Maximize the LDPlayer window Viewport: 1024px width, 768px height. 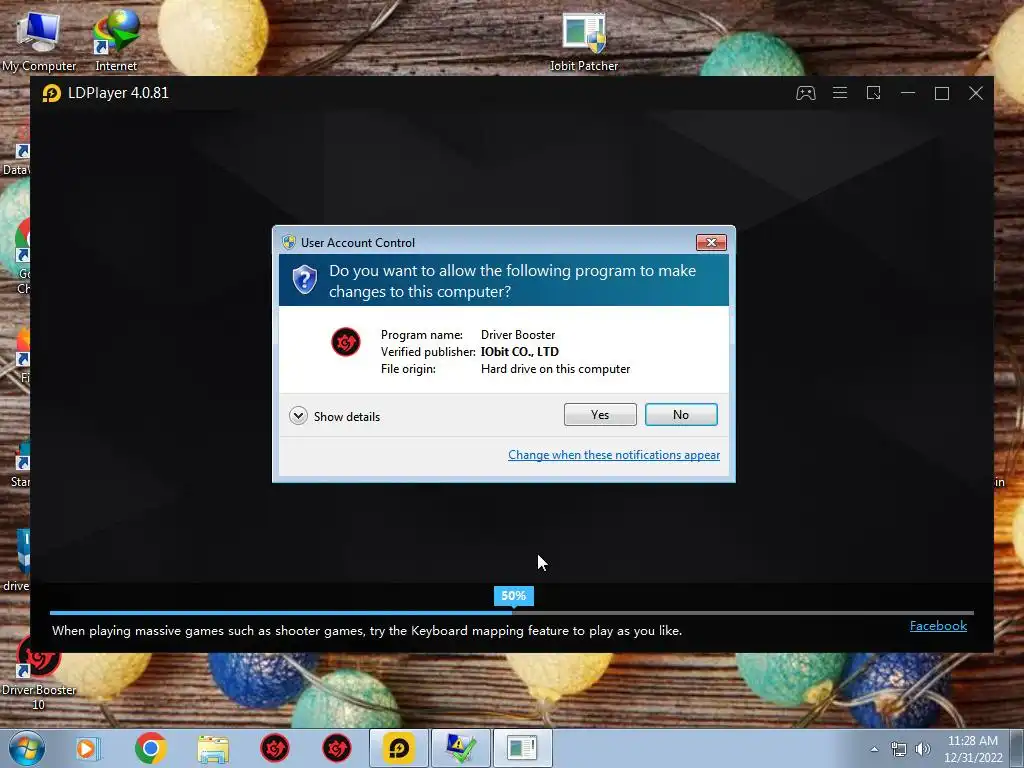[x=942, y=93]
